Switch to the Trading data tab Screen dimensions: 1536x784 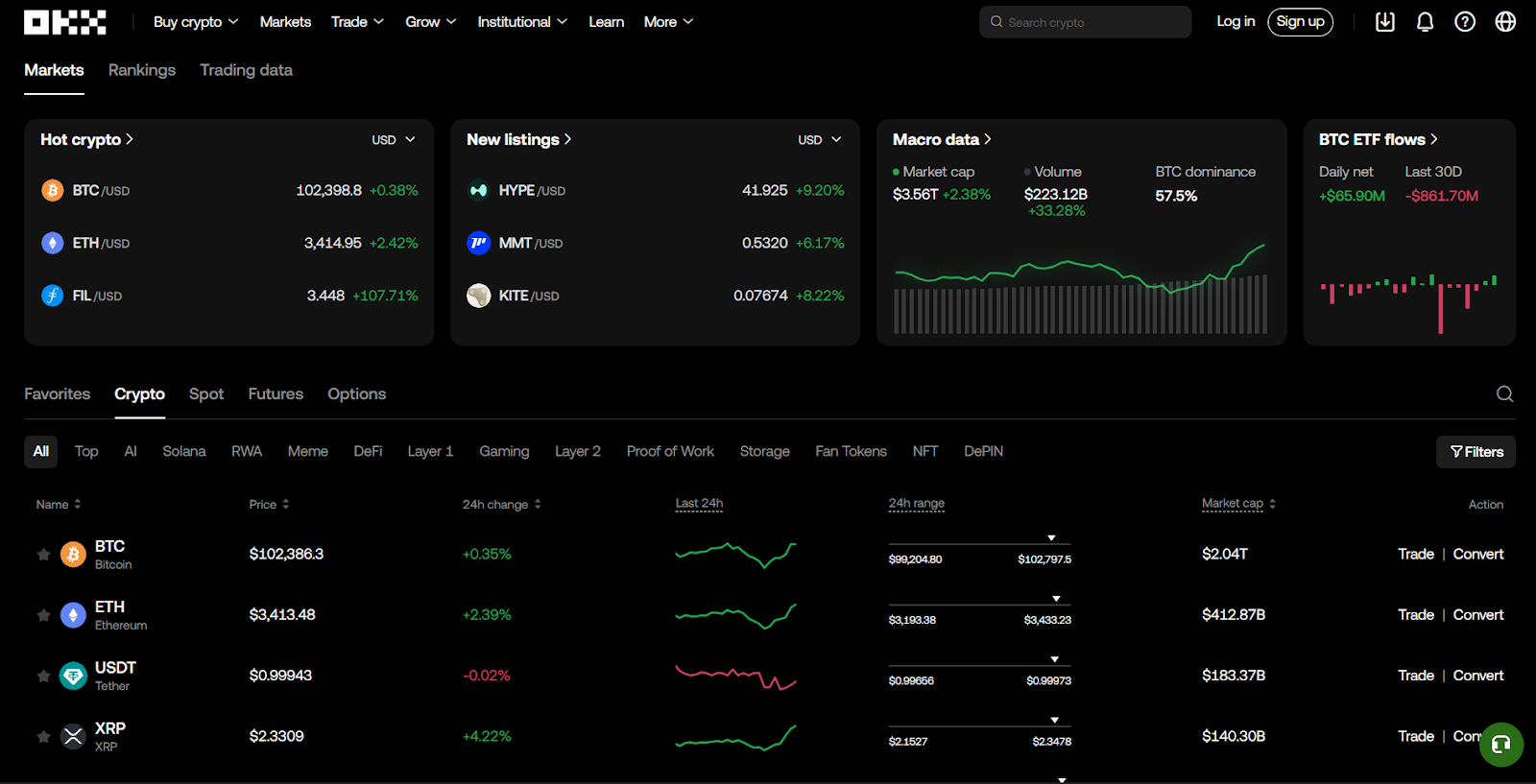pos(246,70)
